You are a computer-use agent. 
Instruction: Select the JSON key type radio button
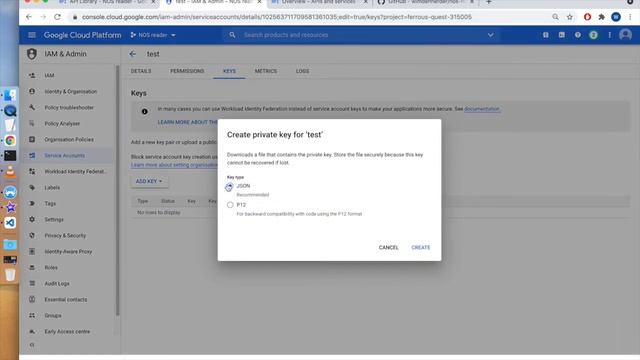(229, 187)
